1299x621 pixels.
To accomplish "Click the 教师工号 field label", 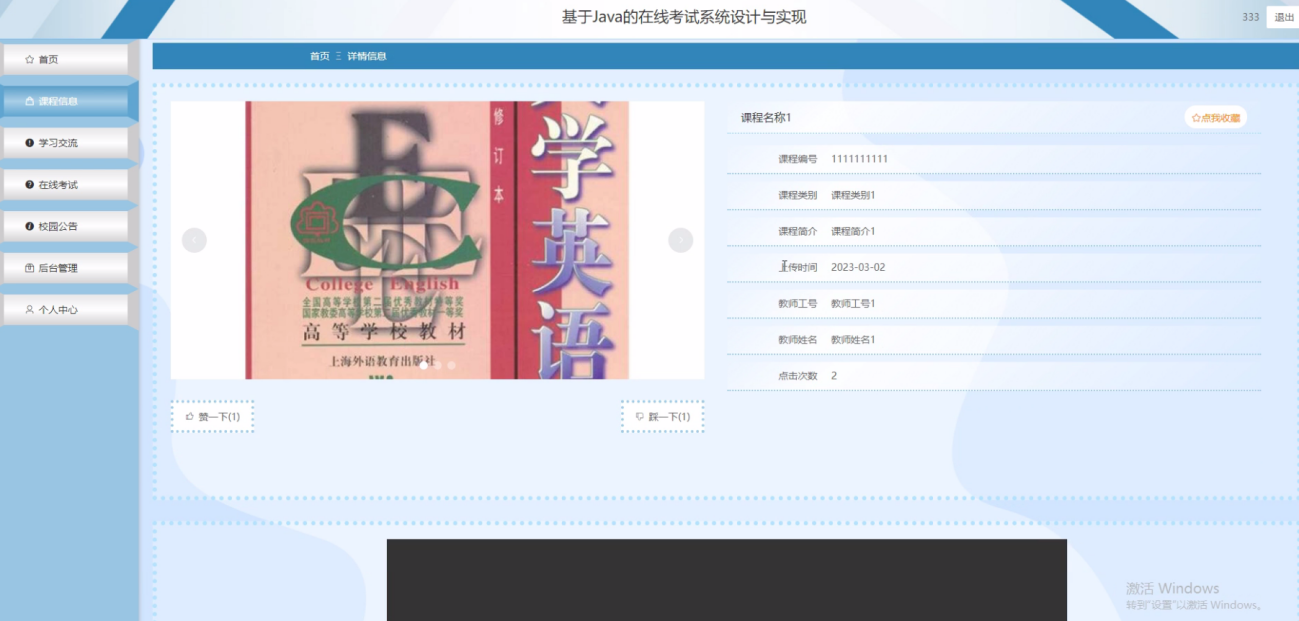I will [797, 303].
